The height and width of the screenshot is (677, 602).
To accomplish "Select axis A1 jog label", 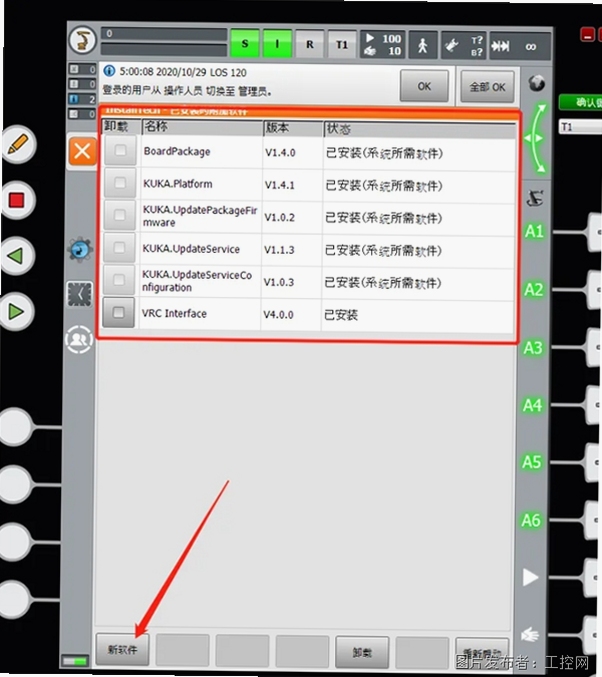I will [x=534, y=231].
